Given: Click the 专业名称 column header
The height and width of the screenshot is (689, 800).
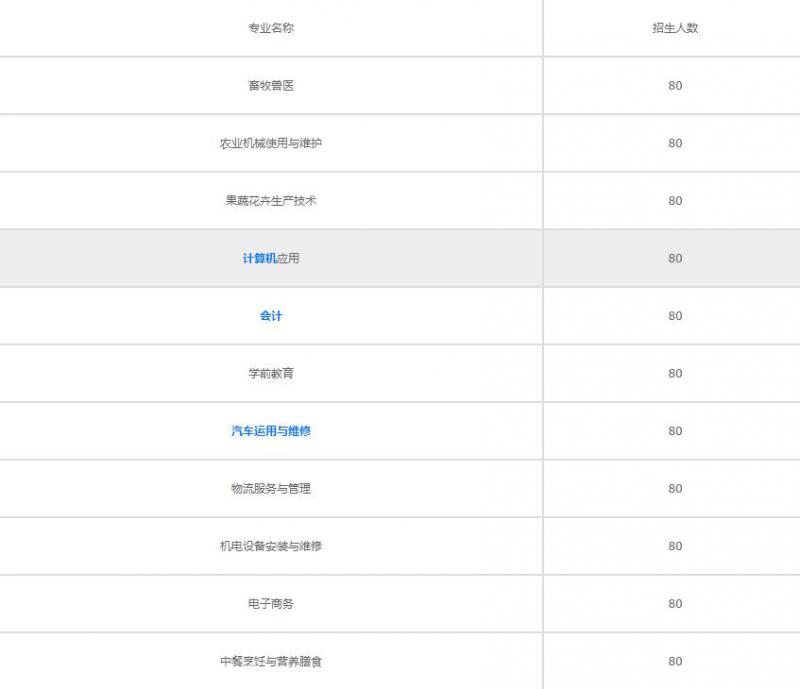Looking at the screenshot, I should pyautogui.click(x=271, y=28).
